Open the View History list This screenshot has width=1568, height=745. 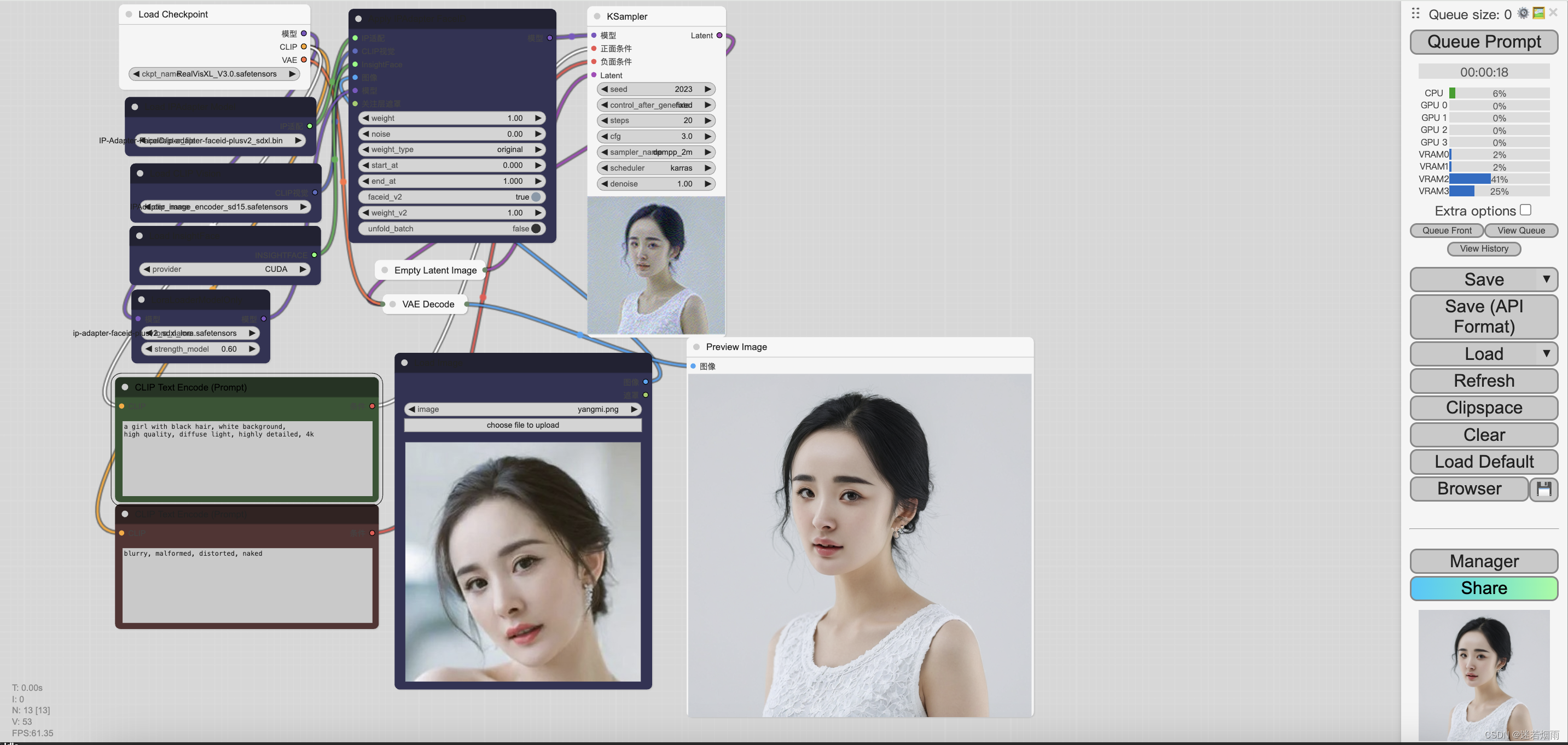(x=1484, y=248)
